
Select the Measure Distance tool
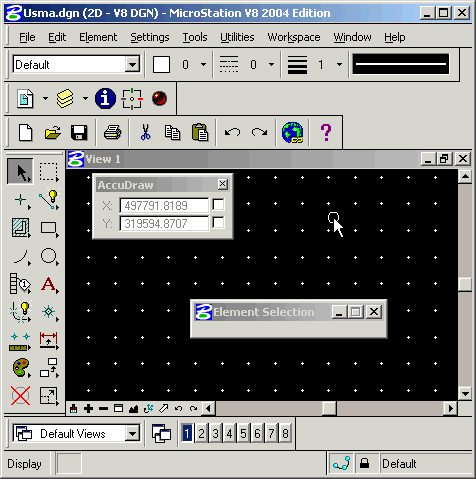point(20,340)
